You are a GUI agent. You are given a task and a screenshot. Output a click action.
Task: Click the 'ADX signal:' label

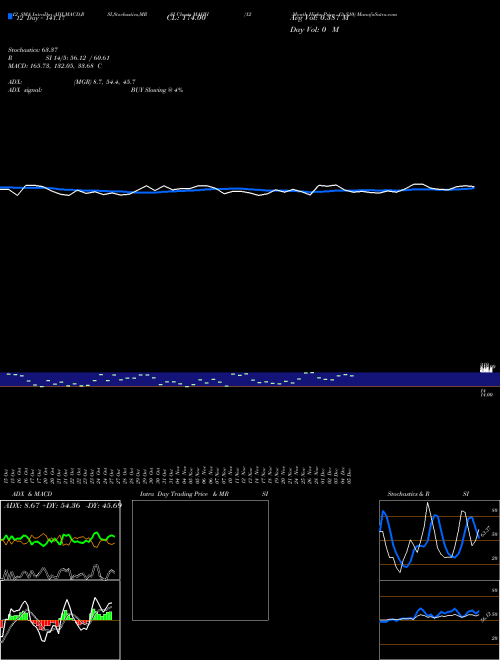point(25,90)
